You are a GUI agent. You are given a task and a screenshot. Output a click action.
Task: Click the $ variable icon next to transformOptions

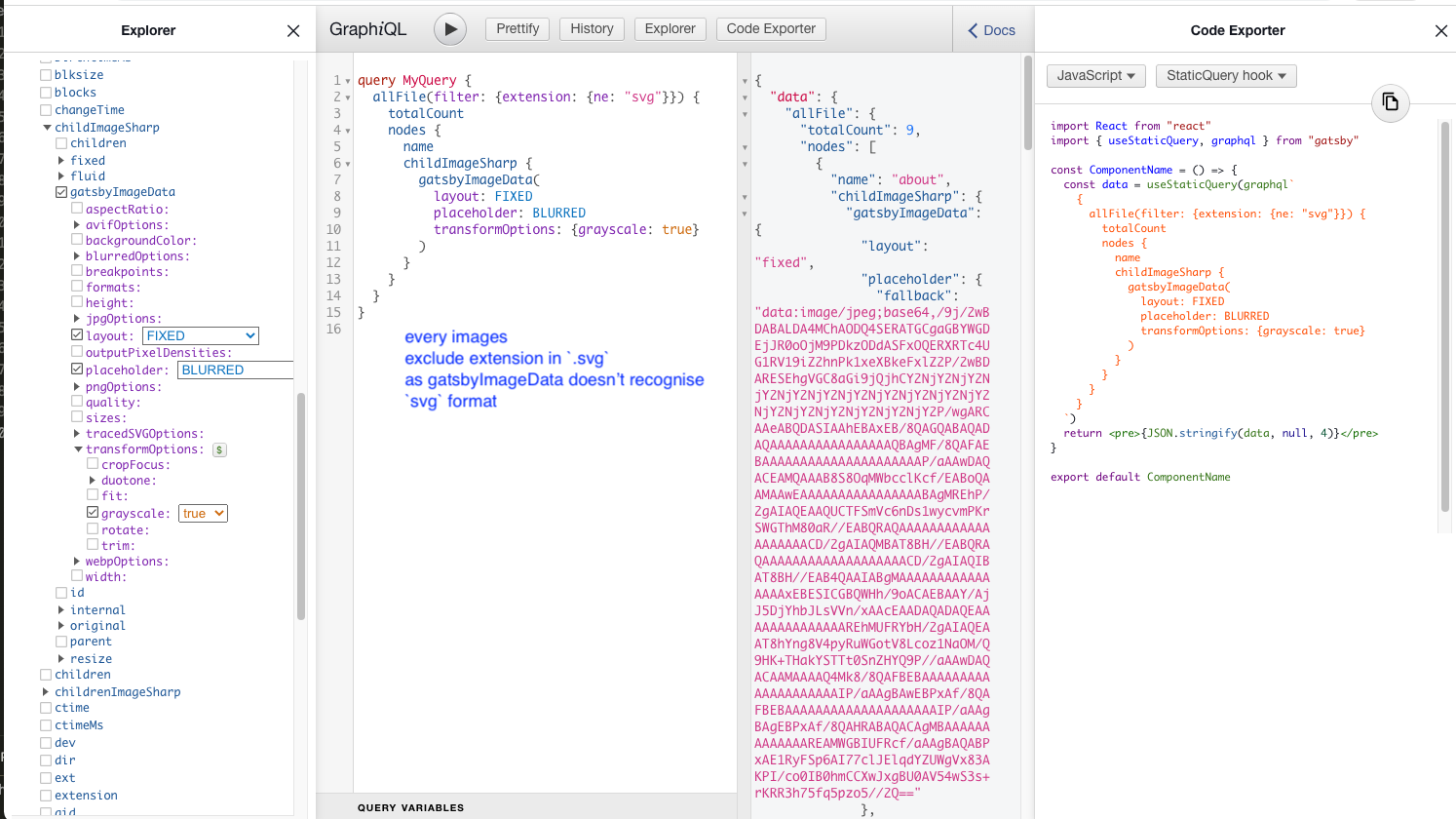tap(219, 450)
